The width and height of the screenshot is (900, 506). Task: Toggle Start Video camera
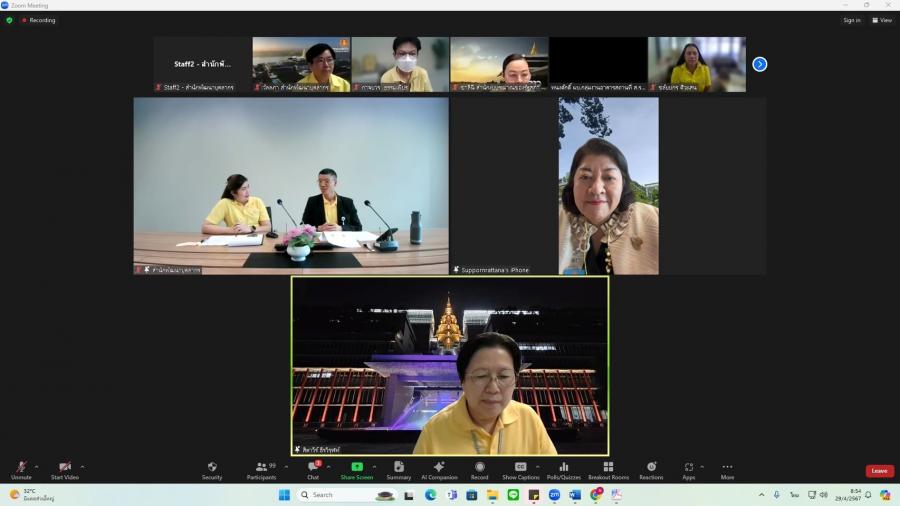coord(65,467)
